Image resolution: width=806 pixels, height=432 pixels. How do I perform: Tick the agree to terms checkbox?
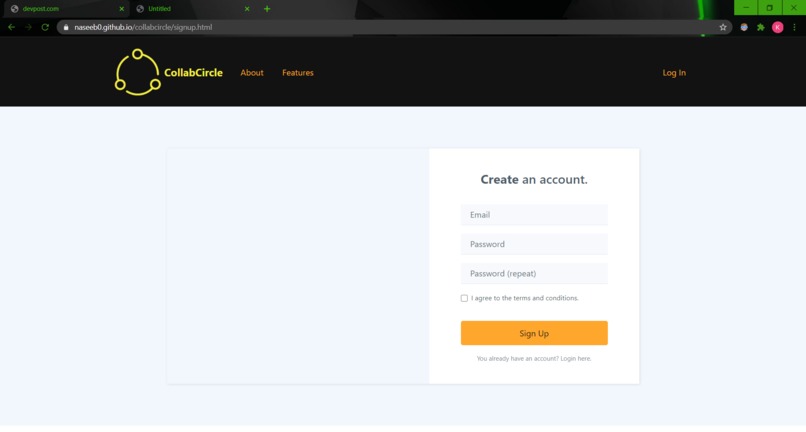(x=464, y=298)
